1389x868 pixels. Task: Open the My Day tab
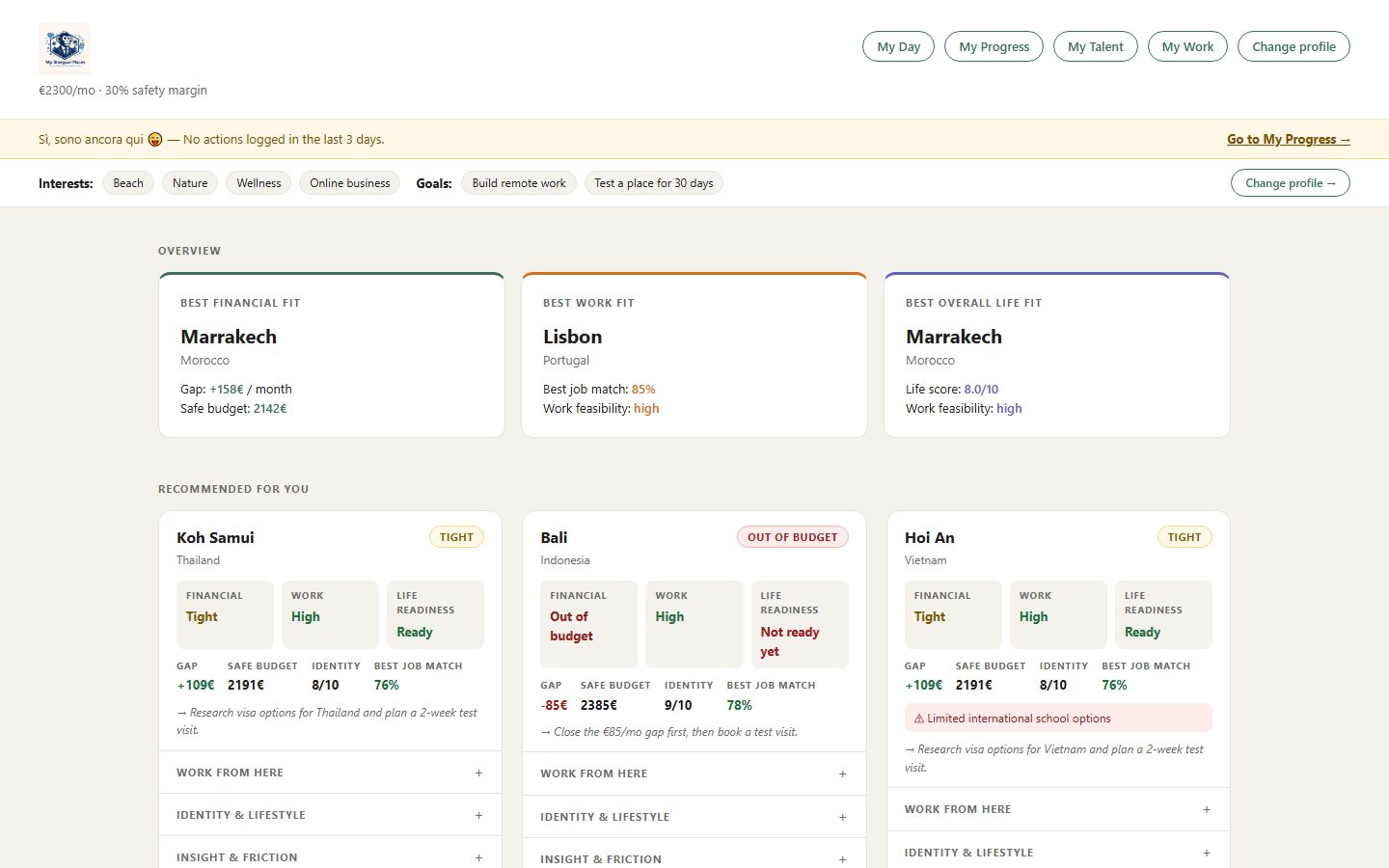[898, 46]
